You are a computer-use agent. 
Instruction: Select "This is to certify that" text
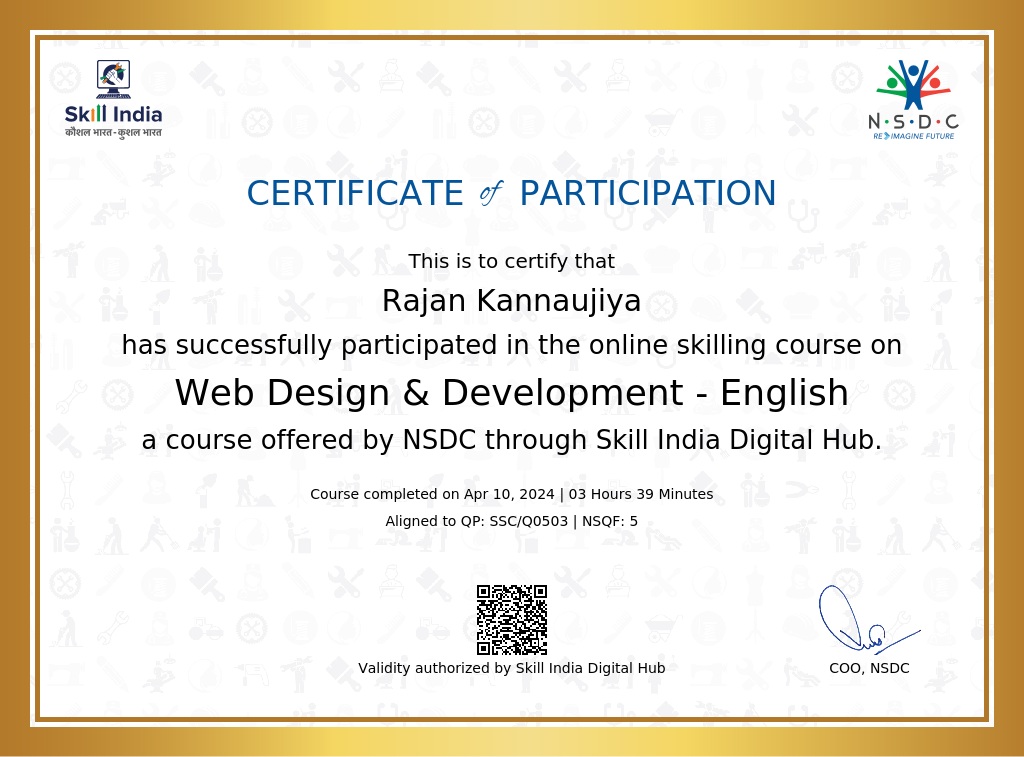pyautogui.click(x=511, y=262)
